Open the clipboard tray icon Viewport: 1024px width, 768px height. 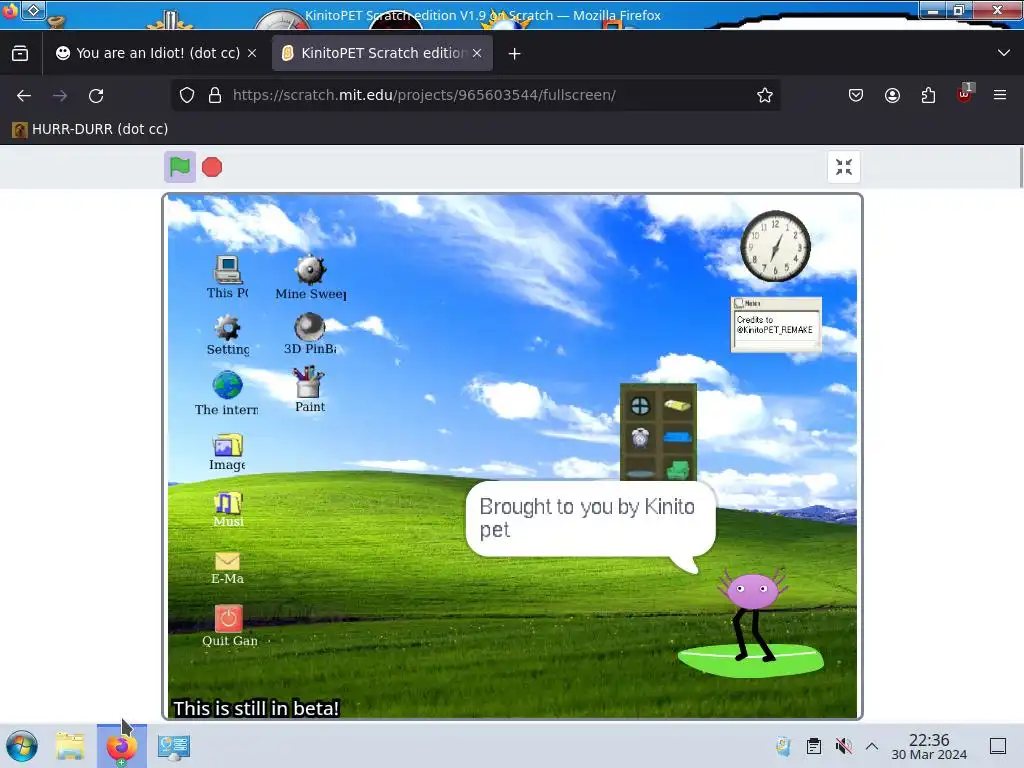[x=814, y=746]
